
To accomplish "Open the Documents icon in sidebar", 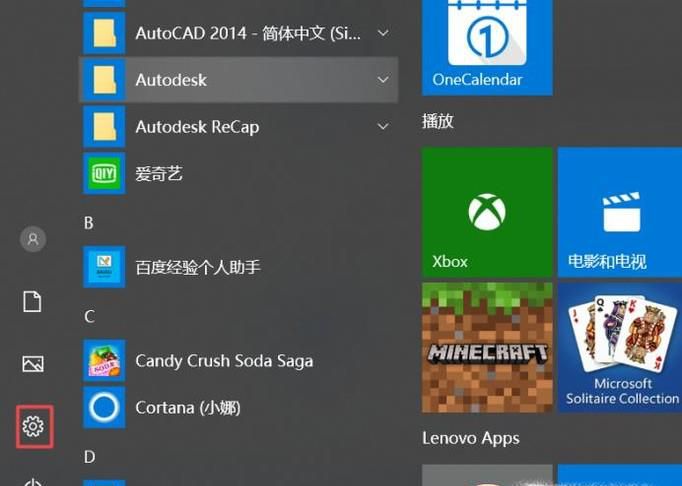I will tap(32, 302).
